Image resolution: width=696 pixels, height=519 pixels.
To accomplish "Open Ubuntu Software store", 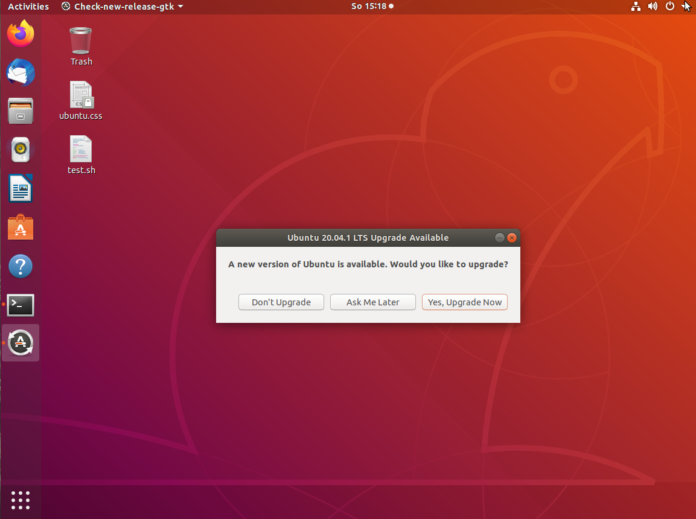I will pyautogui.click(x=20, y=227).
